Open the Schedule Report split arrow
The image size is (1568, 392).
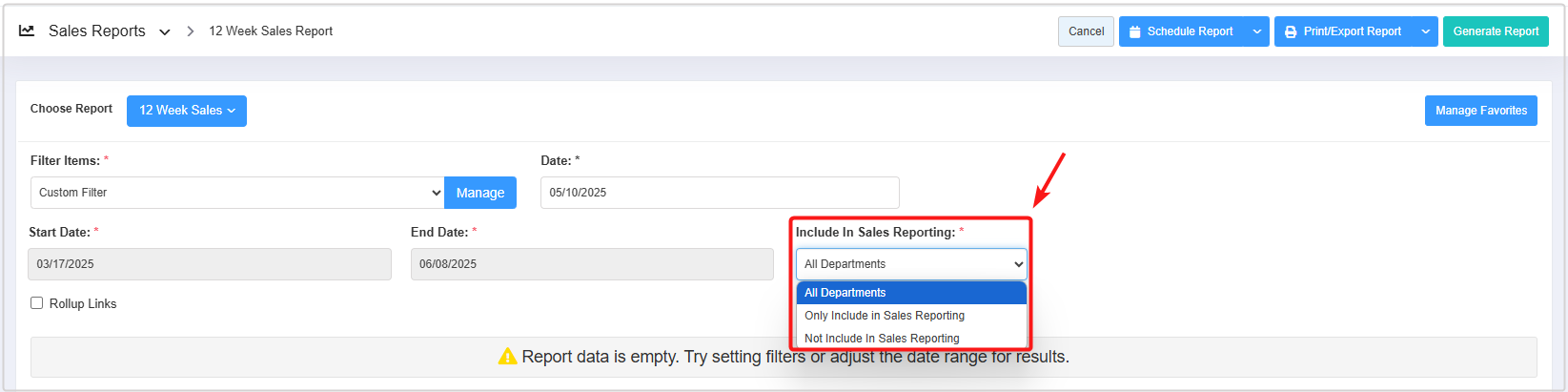[1257, 31]
